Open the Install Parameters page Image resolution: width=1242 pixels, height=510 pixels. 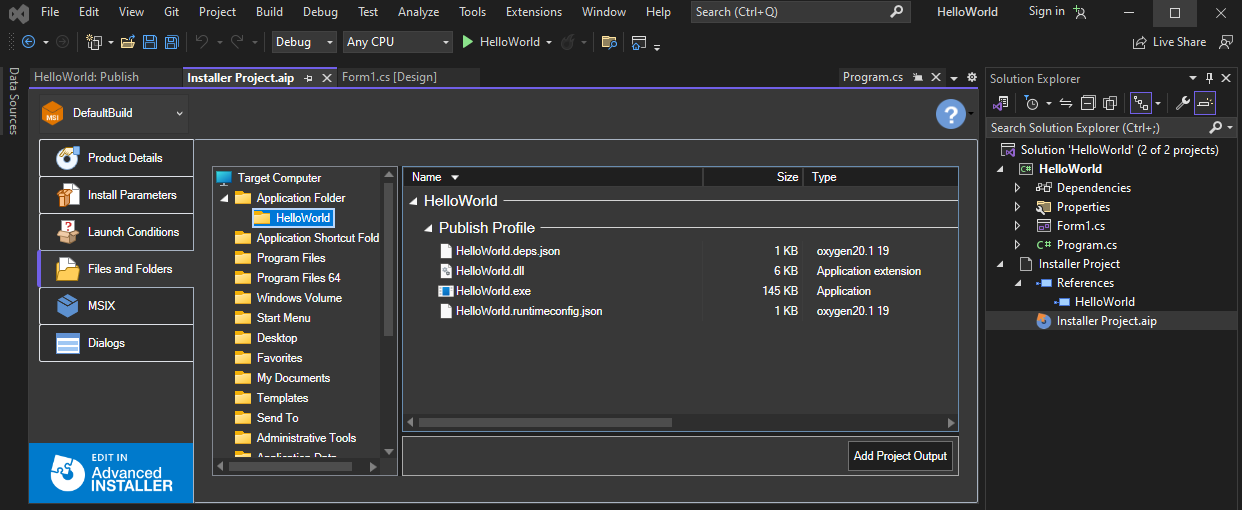click(x=116, y=195)
